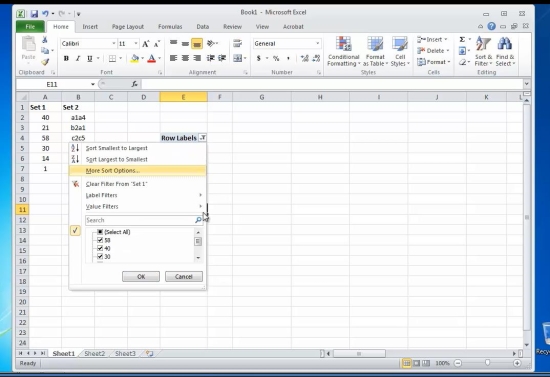Click the Borders icon
550x377 pixels.
112,58
